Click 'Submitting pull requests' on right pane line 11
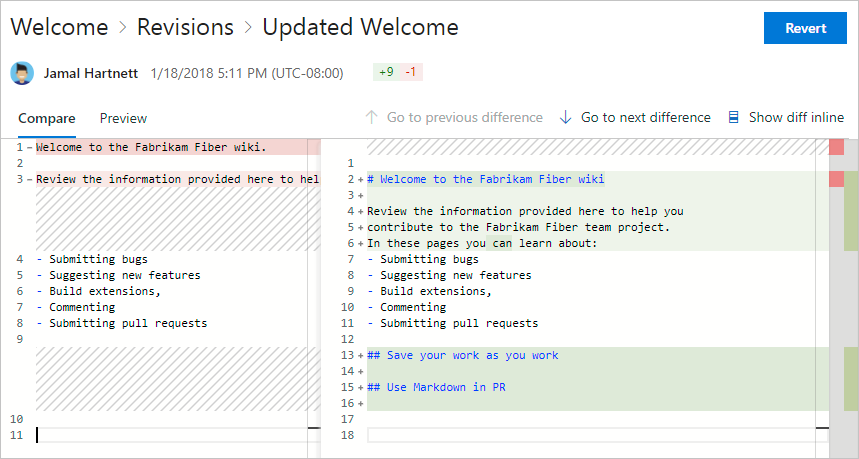Image resolution: width=859 pixels, height=459 pixels. click(459, 323)
